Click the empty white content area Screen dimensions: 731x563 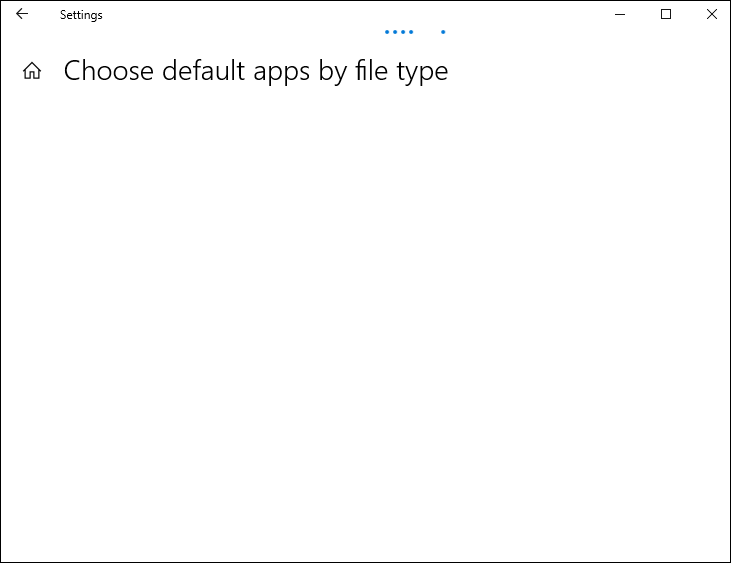[365, 320]
